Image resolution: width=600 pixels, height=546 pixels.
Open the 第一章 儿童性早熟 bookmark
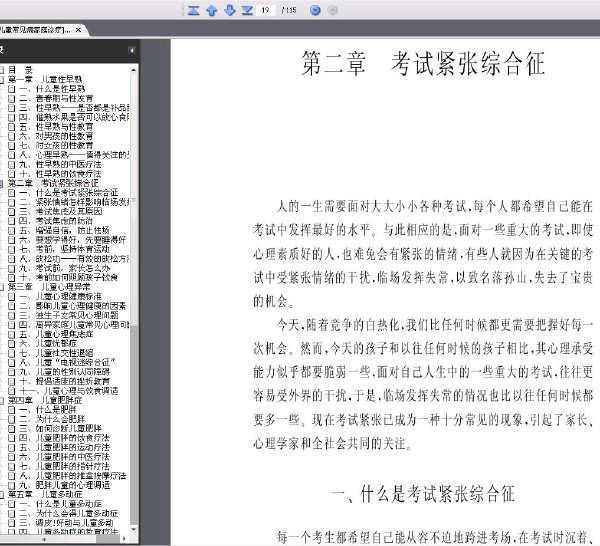click(x=45, y=79)
